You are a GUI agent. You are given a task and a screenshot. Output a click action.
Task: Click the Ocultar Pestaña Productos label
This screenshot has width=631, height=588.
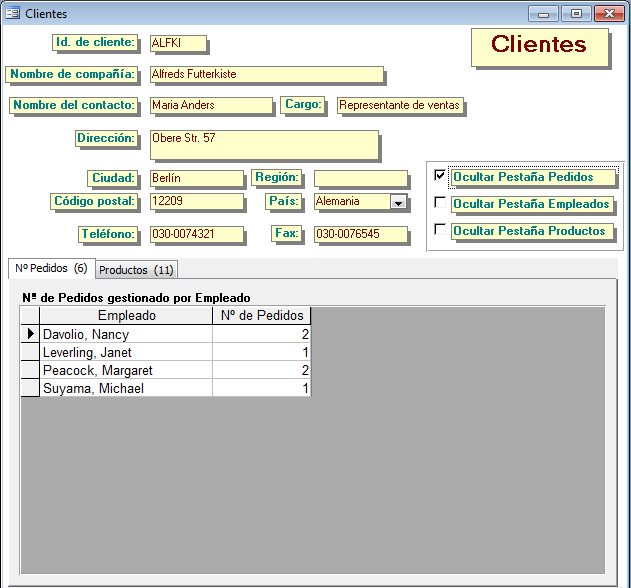click(x=532, y=231)
